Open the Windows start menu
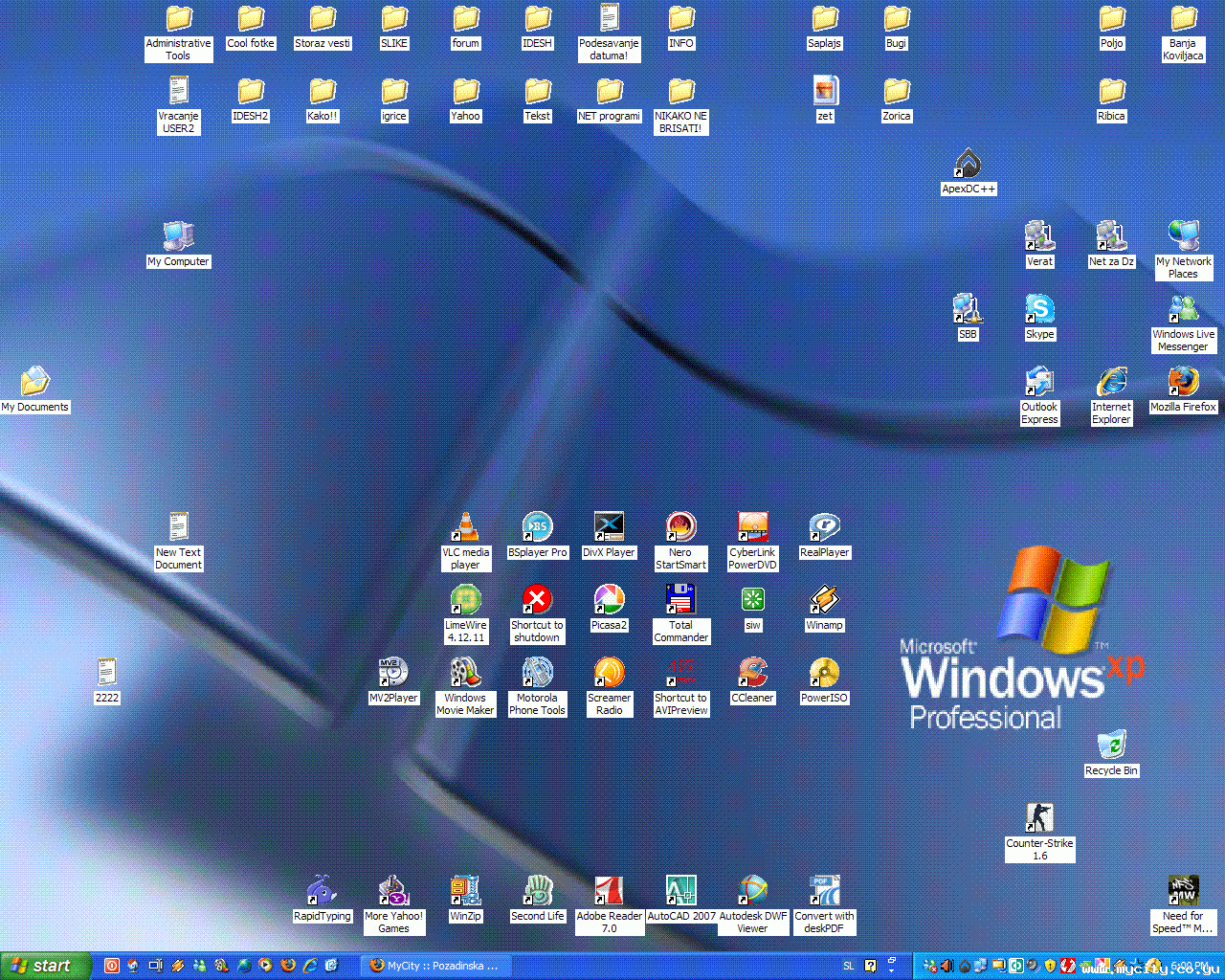The image size is (1225, 980). coord(46,966)
